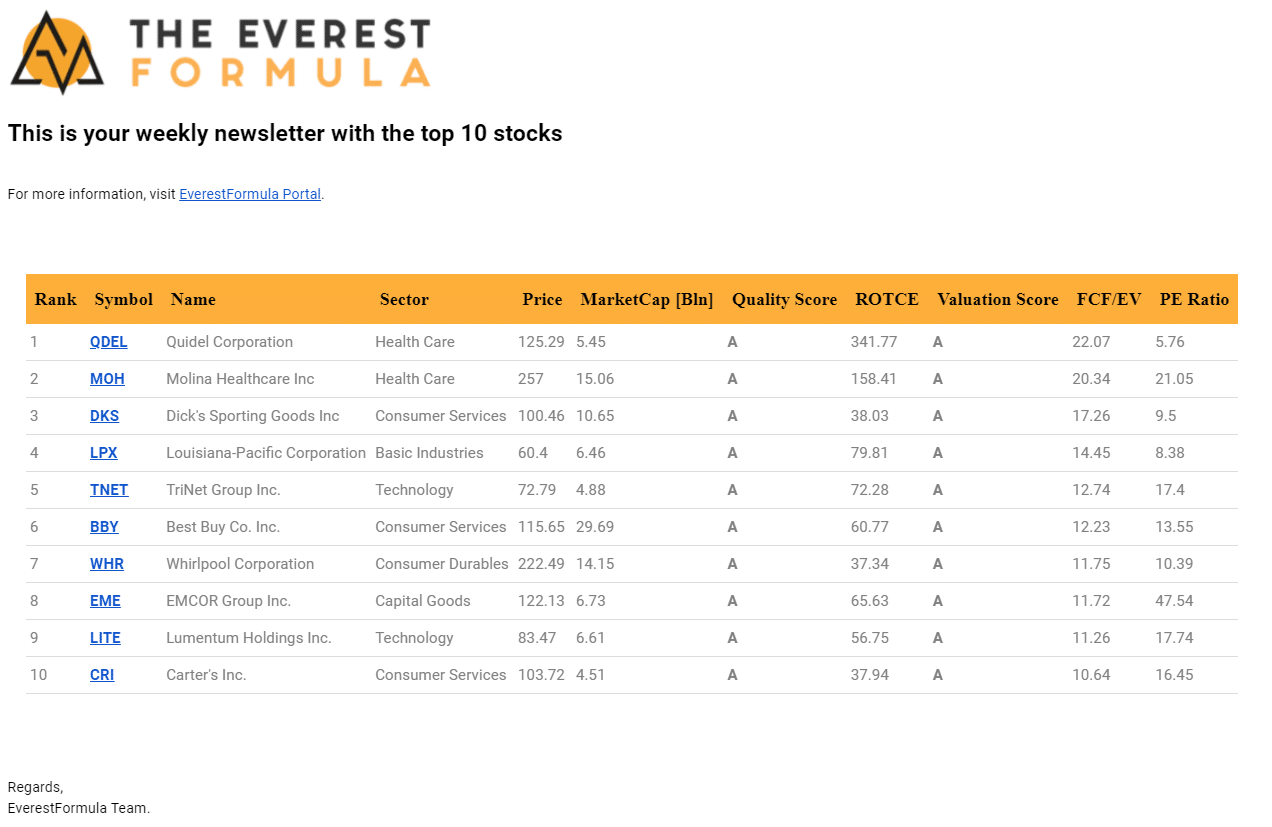Click the FCF/EV column header
This screenshot has width=1272, height=827.
pyautogui.click(x=1109, y=300)
